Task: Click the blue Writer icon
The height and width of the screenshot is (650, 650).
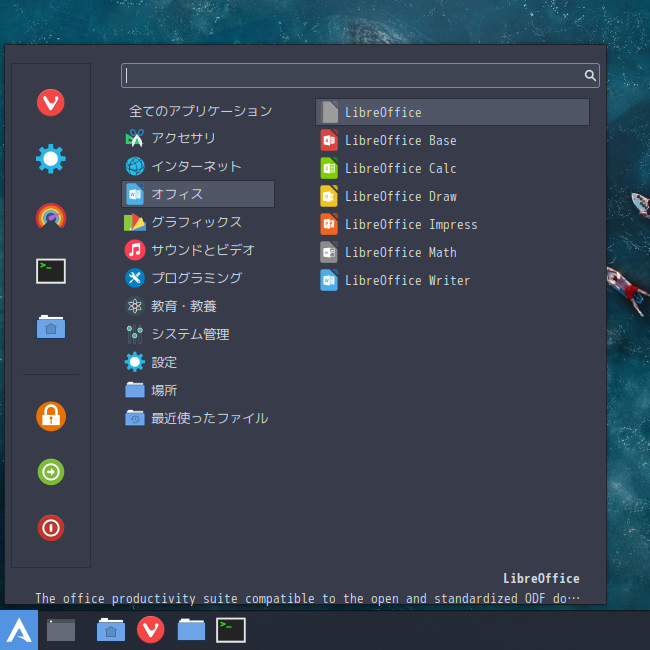Action: (x=329, y=280)
